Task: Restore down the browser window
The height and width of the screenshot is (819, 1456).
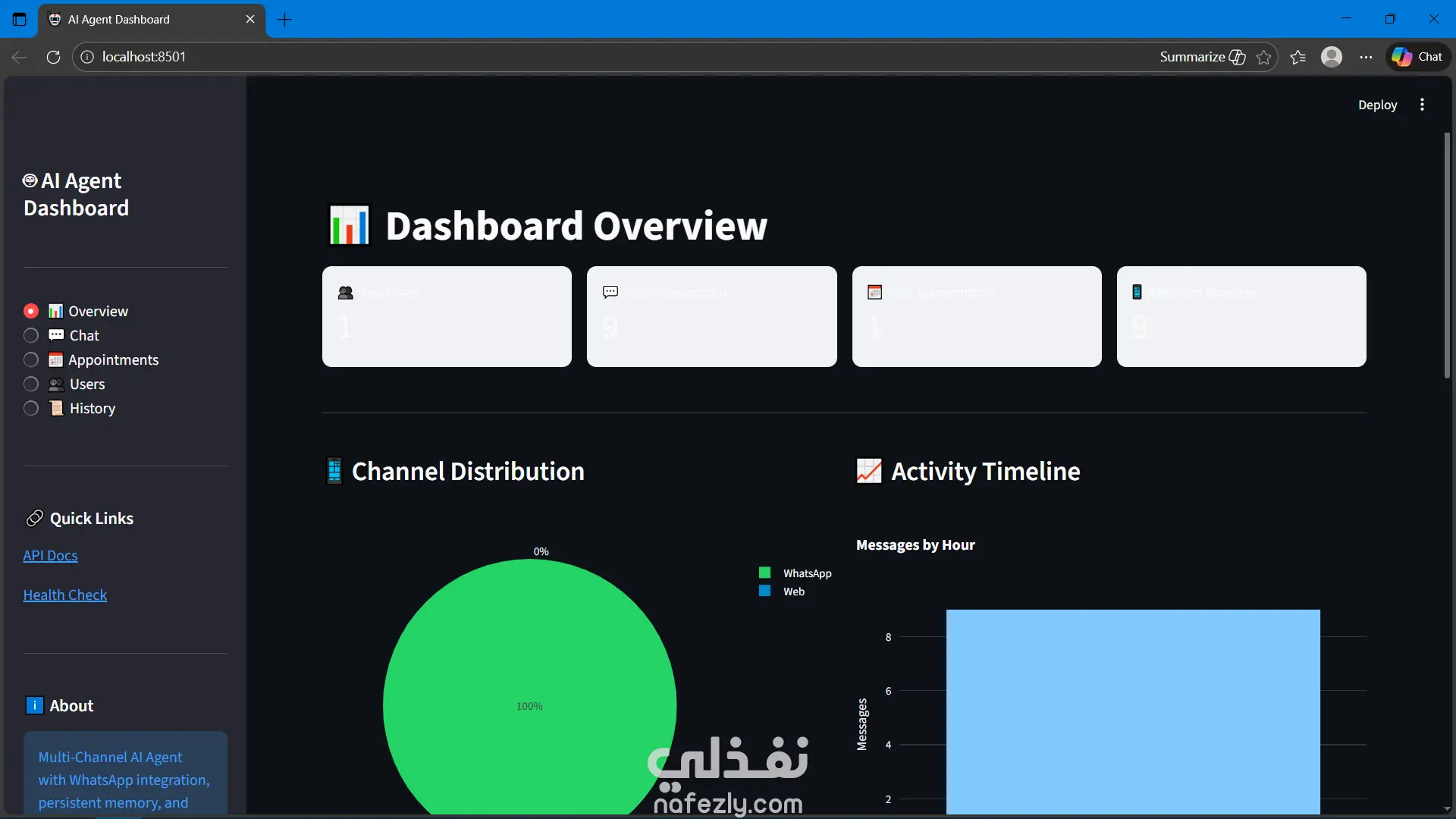Action: (x=1390, y=19)
